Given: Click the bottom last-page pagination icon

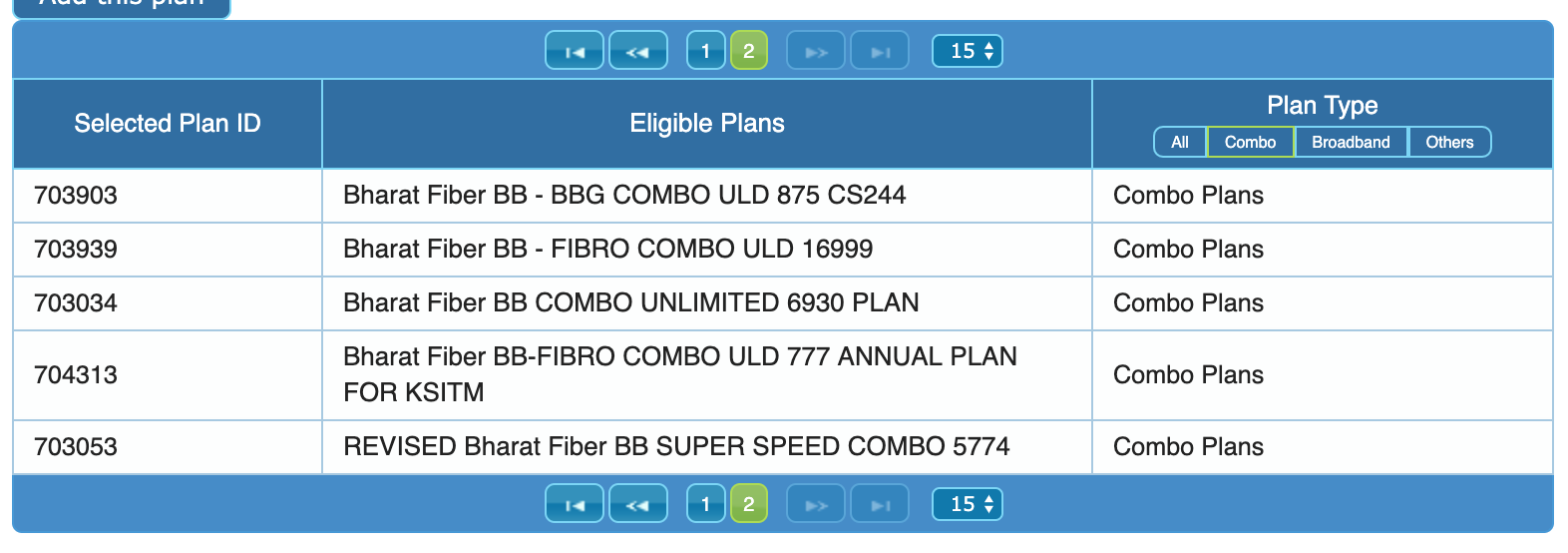Looking at the screenshot, I should click(880, 504).
